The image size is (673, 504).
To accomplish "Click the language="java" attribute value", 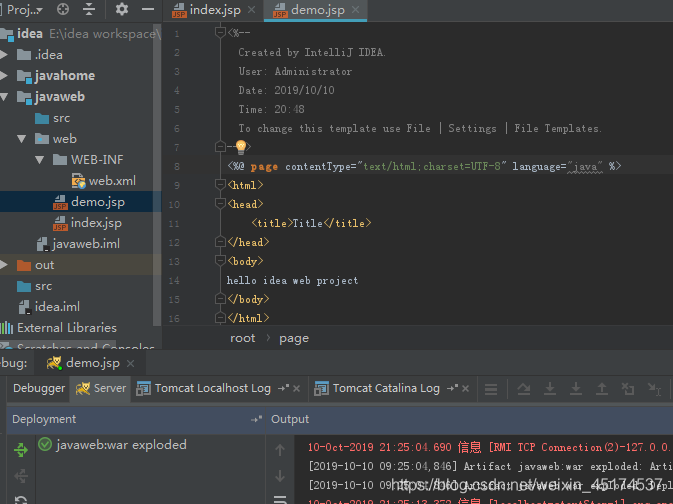I will 585,167.
